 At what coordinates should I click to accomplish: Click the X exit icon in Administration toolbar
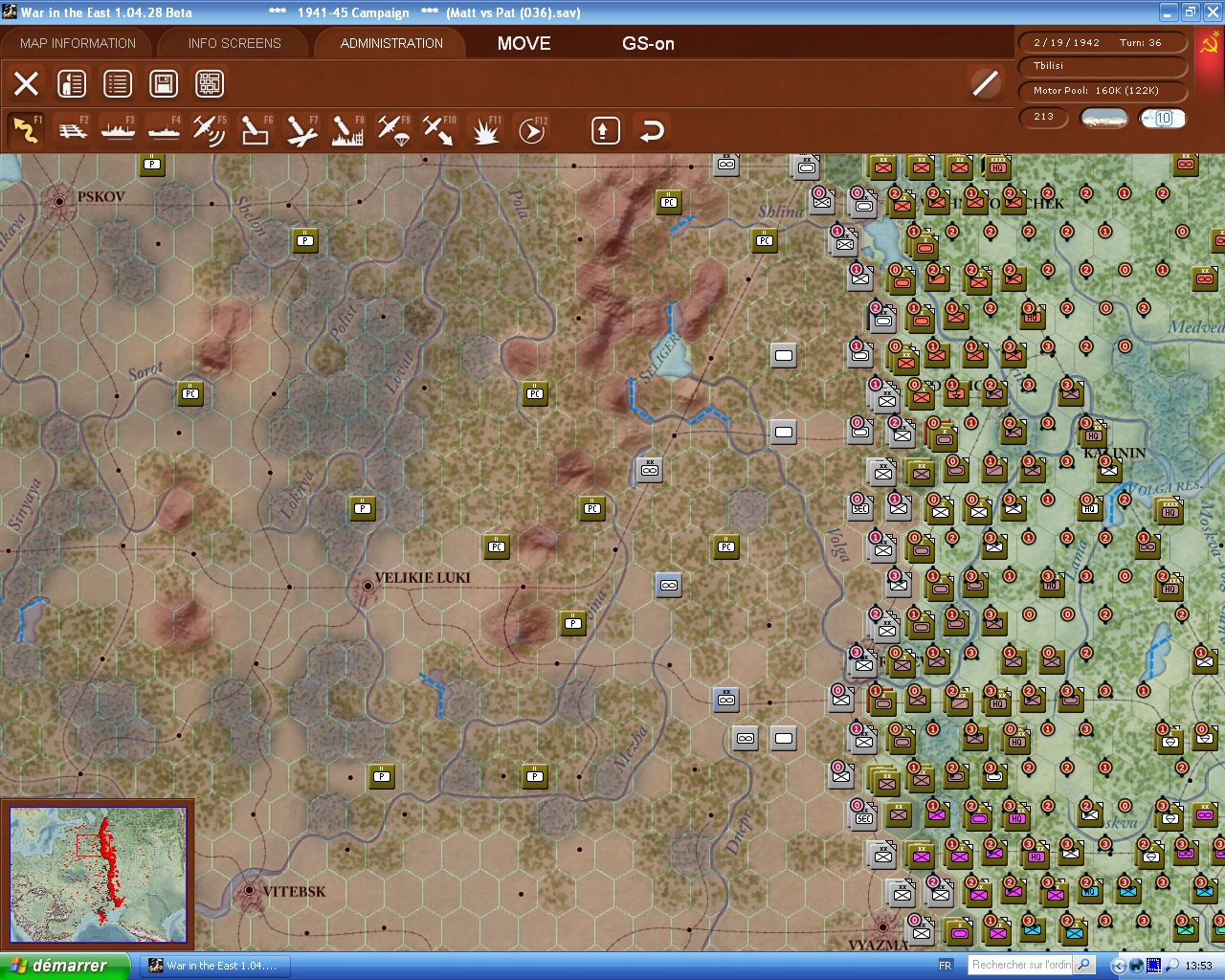tap(27, 83)
